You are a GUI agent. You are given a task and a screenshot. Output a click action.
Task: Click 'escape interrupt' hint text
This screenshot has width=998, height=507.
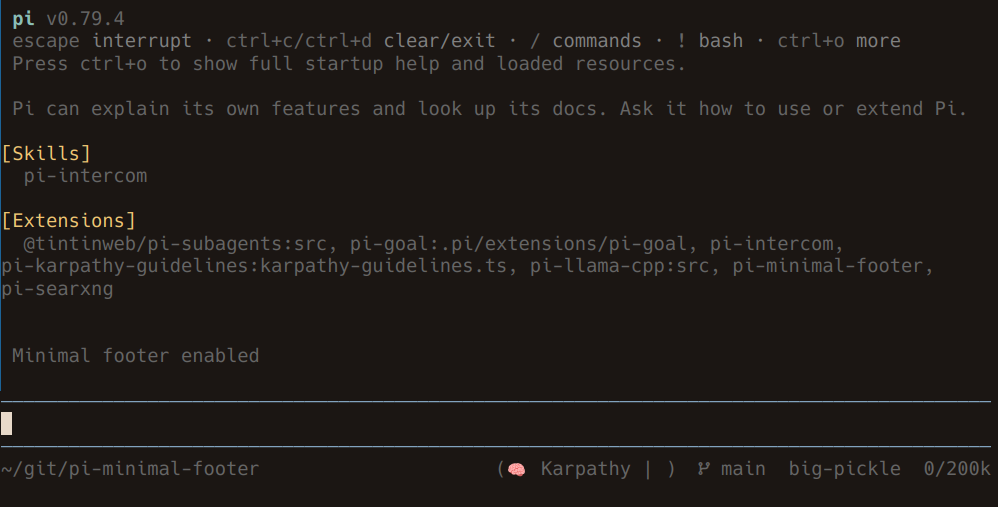click(102, 41)
